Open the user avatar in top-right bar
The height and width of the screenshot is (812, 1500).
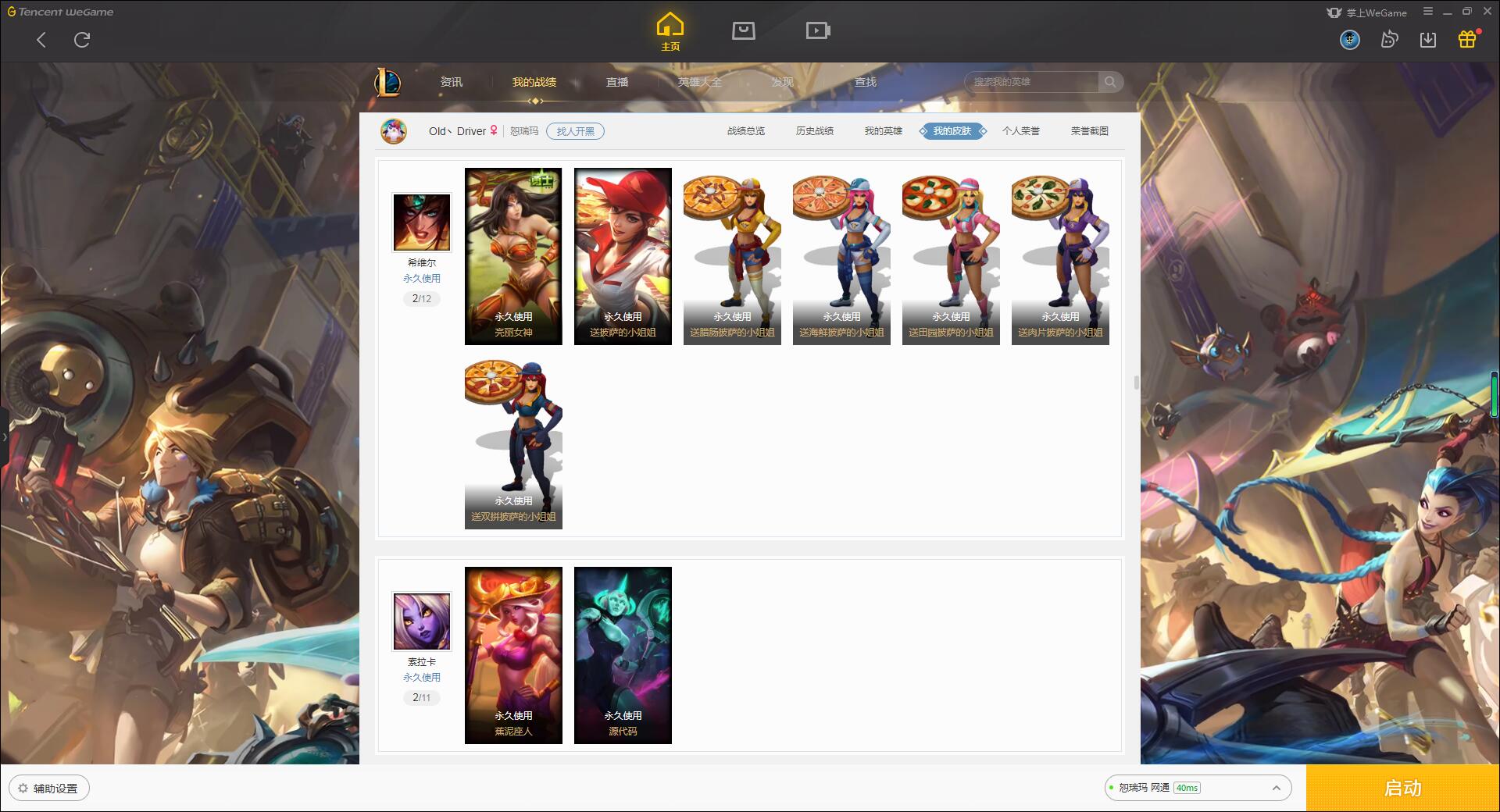pos(1350,39)
